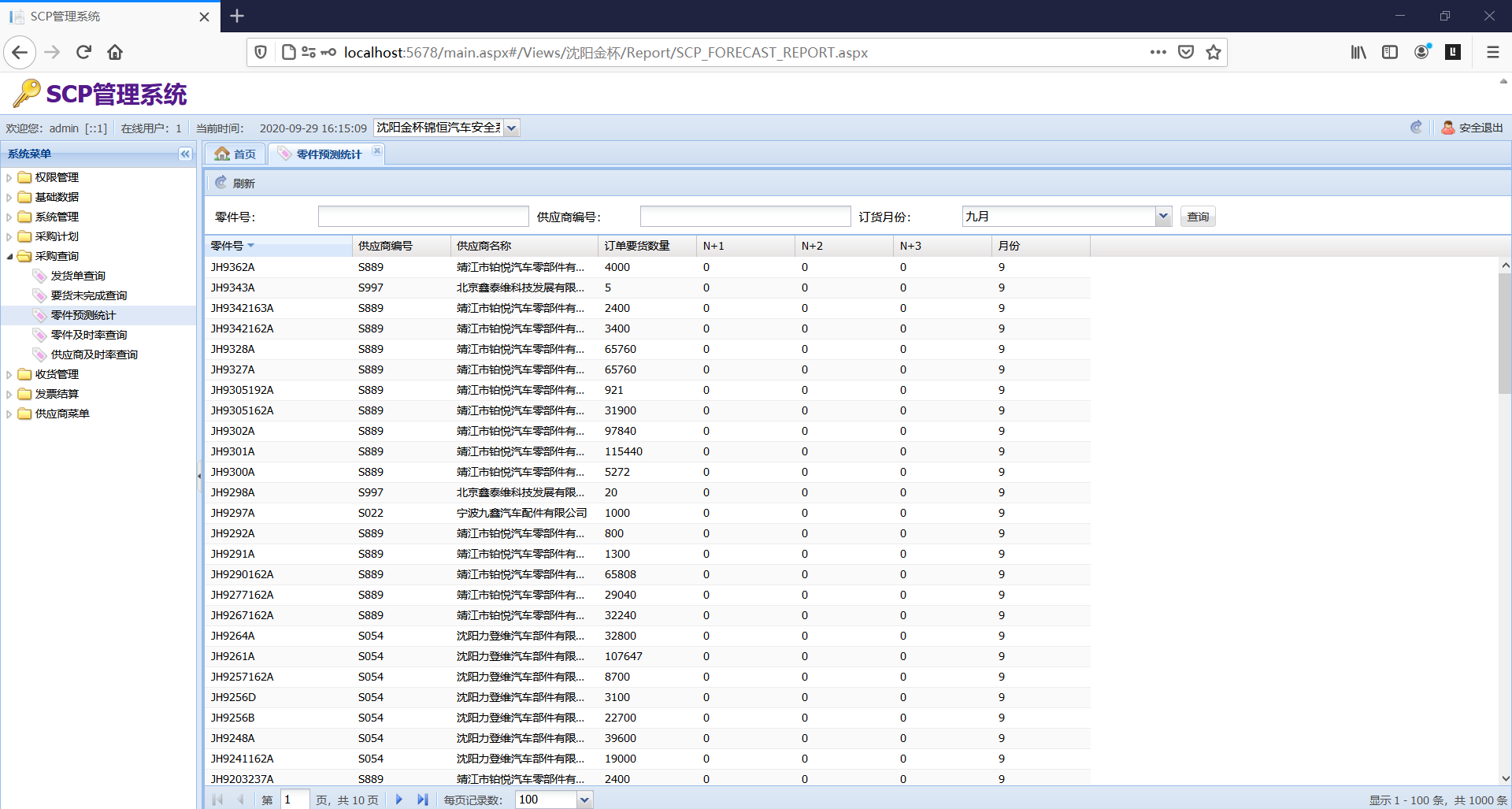Click the 月份 column header
The height and width of the screenshot is (809, 1512).
pyautogui.click(x=1041, y=246)
